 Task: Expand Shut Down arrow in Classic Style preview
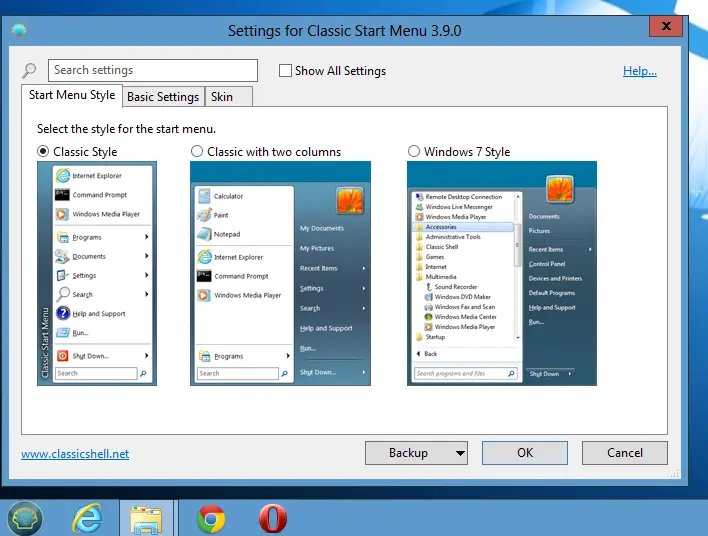click(x=146, y=356)
